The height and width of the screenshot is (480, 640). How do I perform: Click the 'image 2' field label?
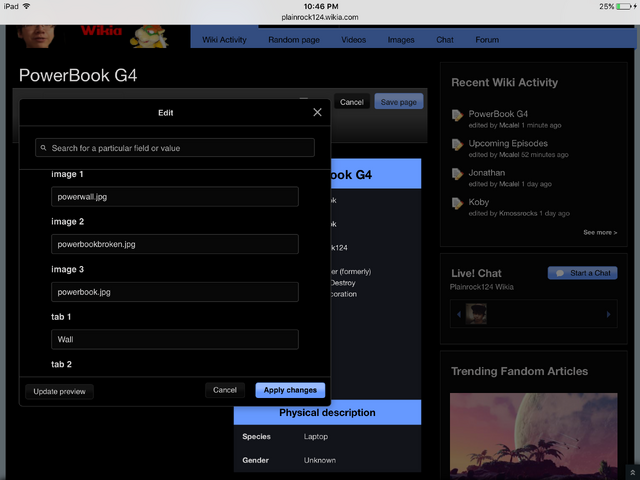click(x=67, y=222)
